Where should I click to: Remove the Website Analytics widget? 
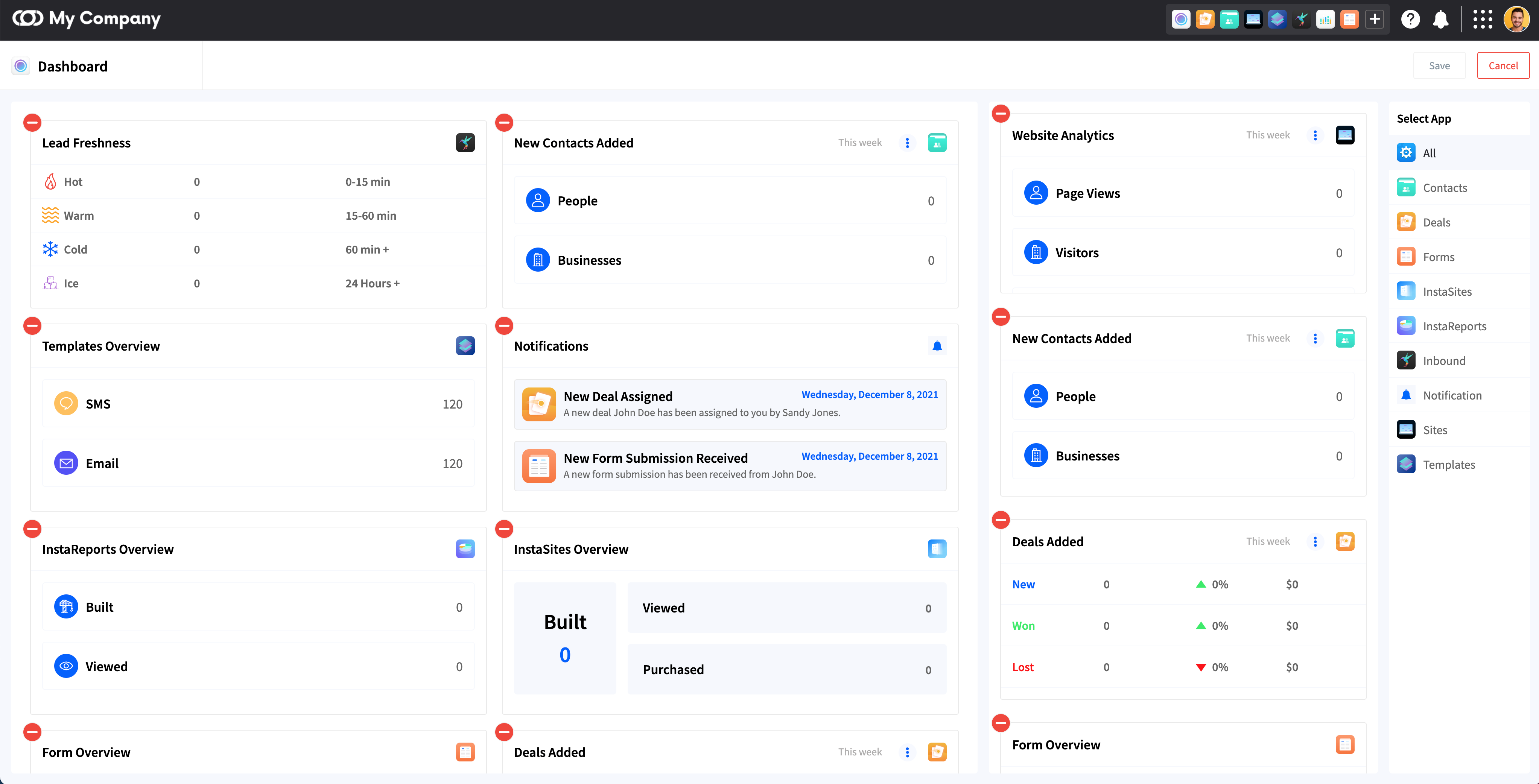pyautogui.click(x=1001, y=114)
